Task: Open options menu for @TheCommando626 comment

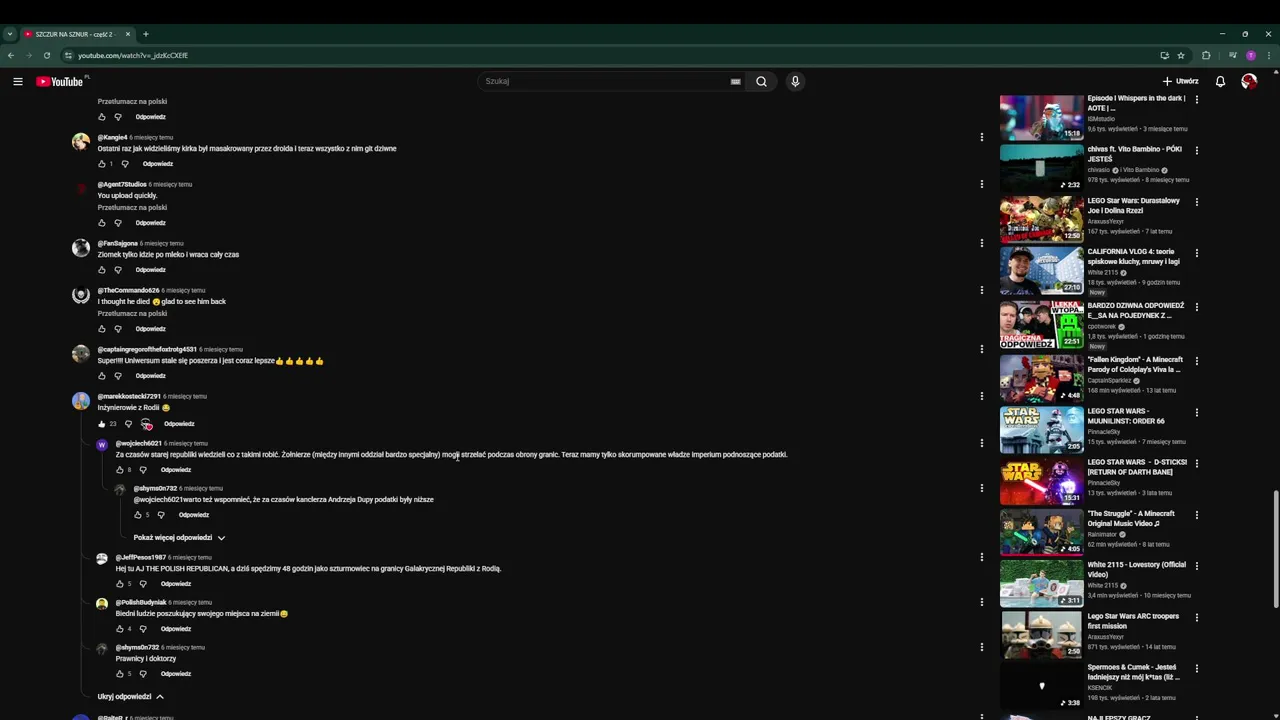Action: coord(981,290)
